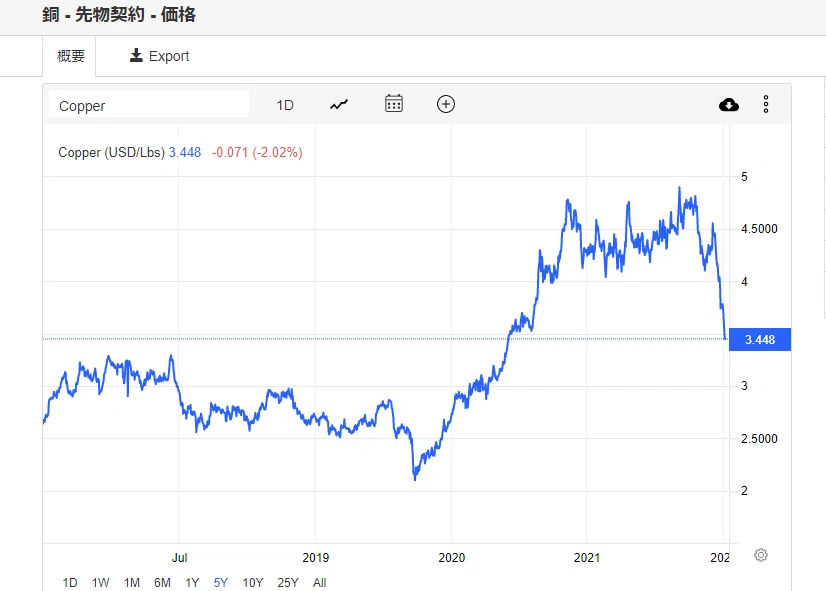Click the 2019 x-axis label

(316, 558)
